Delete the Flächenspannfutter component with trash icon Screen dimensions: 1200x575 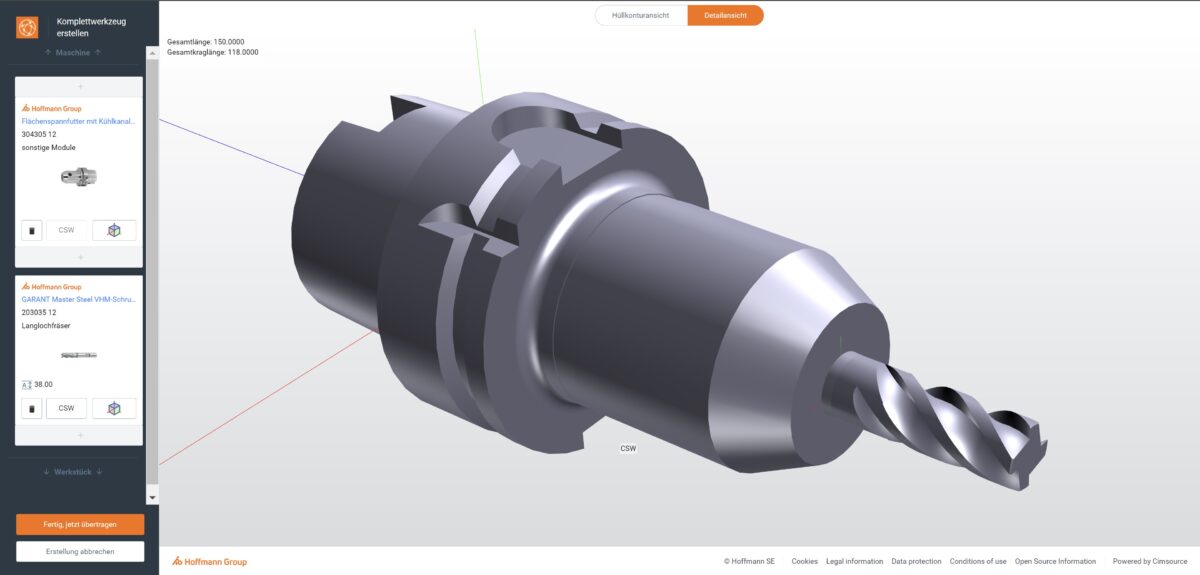click(31, 230)
